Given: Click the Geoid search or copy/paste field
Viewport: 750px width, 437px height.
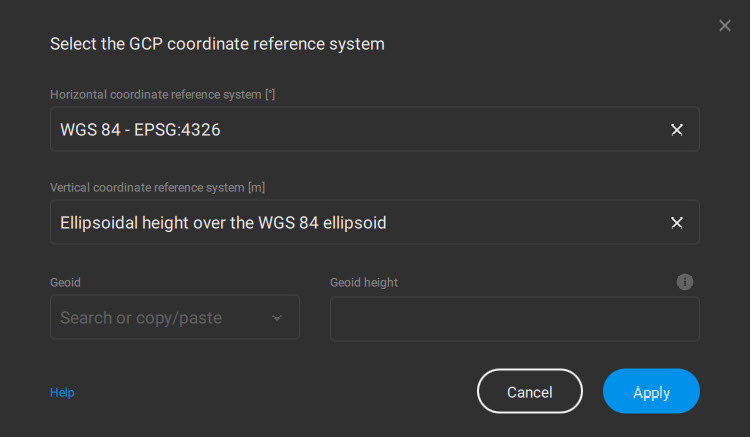Looking at the screenshot, I should (160, 318).
